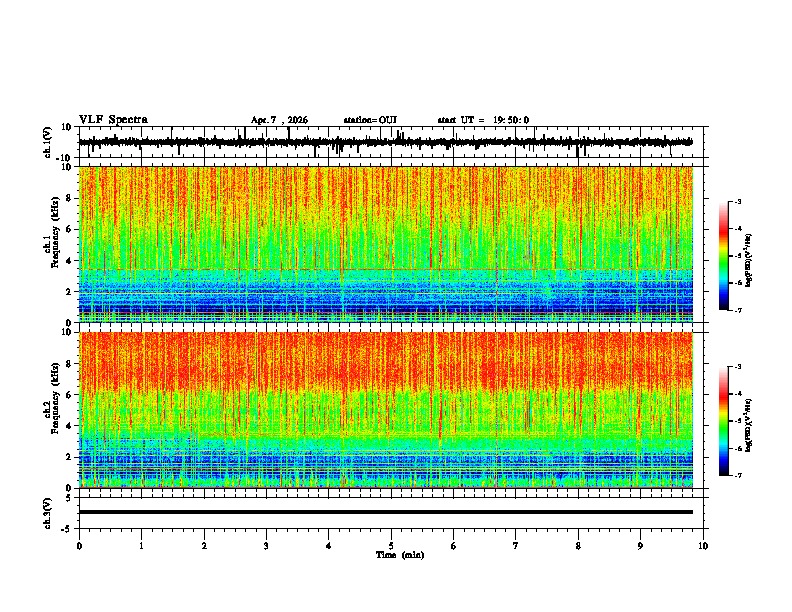Click the "Time (min)" axis label
Image resolution: width=792 pixels, height=612 pixels.
[x=400, y=555]
